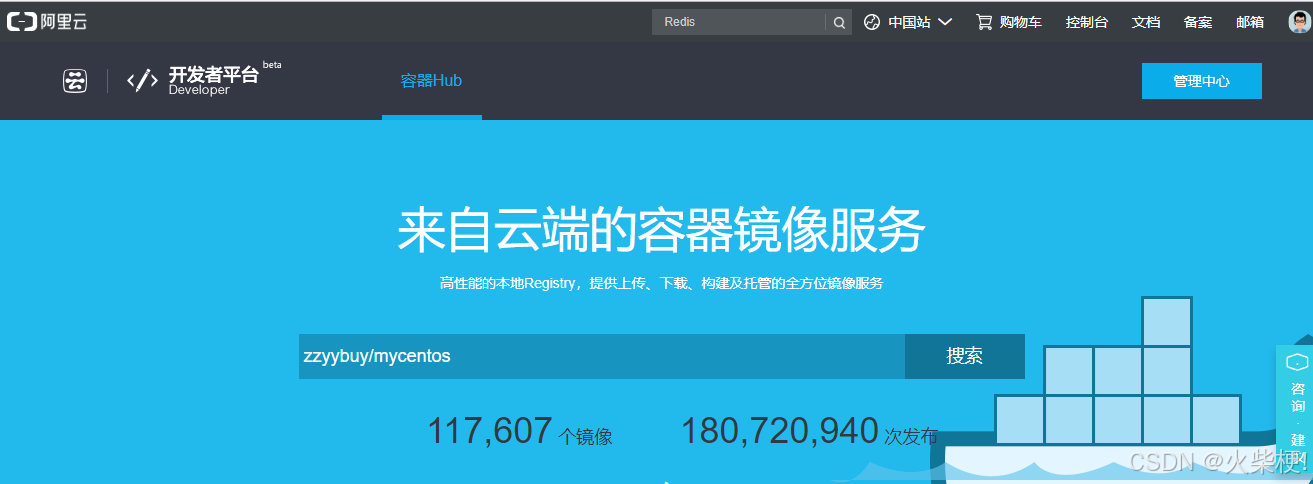The width and height of the screenshot is (1313, 484).
Task: Open the 控制台 console link
Action: (1087, 22)
